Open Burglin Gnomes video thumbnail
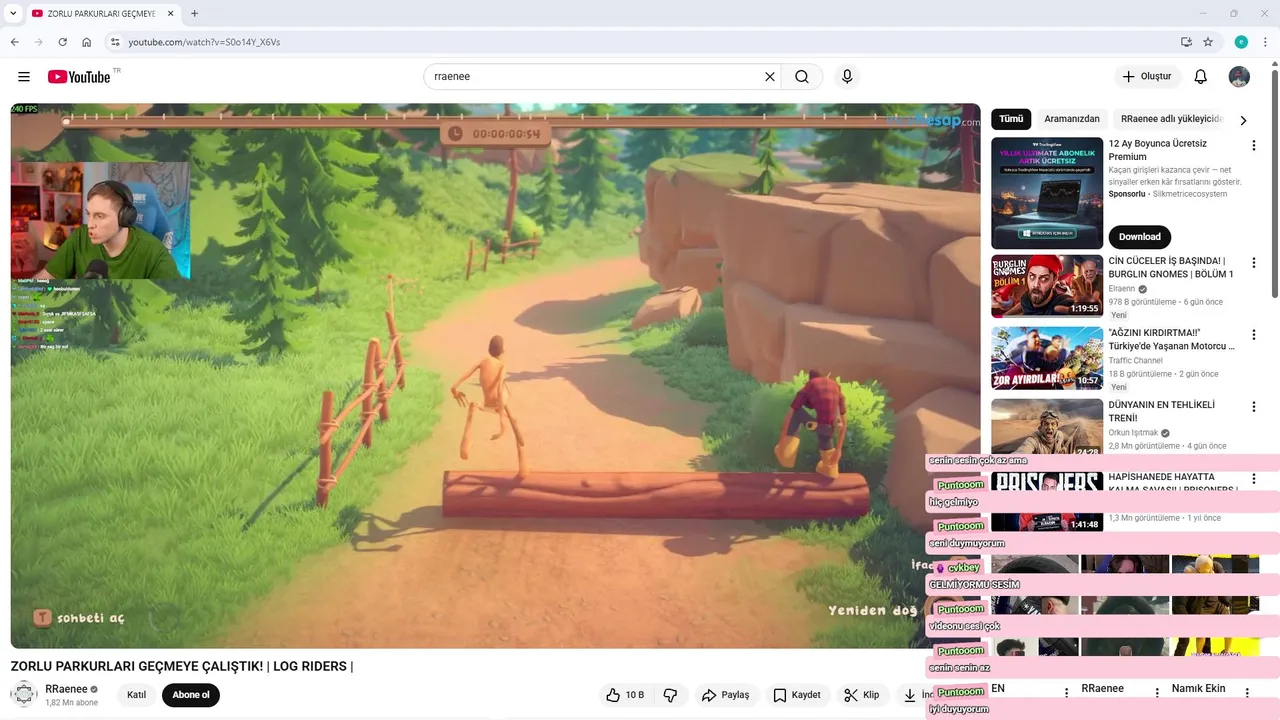The width and height of the screenshot is (1280, 720). (x=1047, y=286)
